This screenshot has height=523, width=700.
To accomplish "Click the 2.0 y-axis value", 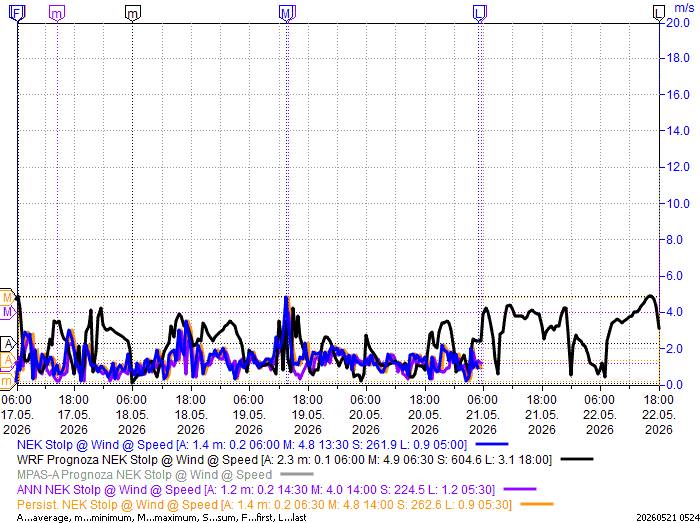I will [674, 349].
